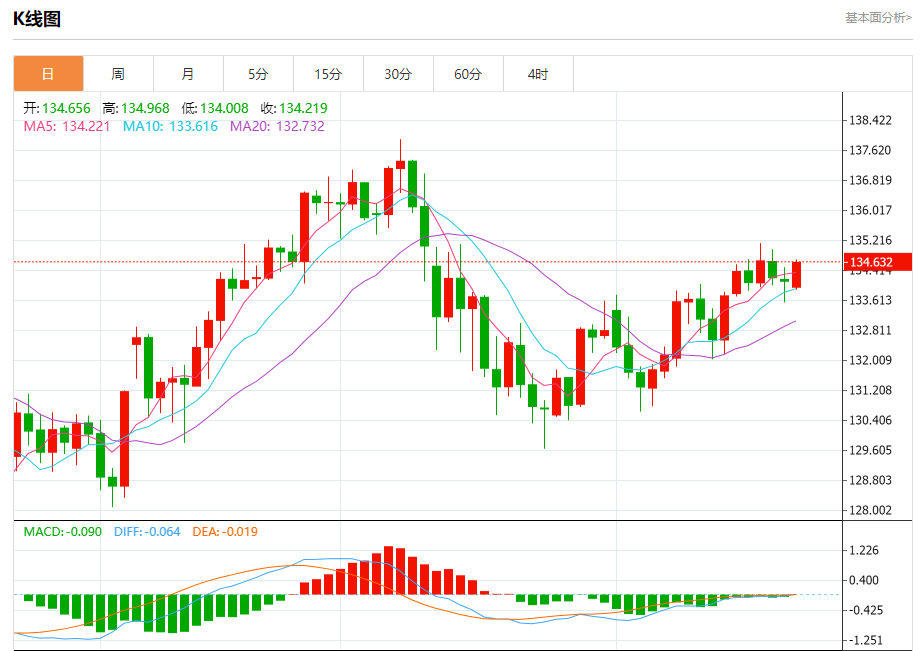Select the 日 daily chart tab

pyautogui.click(x=48, y=74)
